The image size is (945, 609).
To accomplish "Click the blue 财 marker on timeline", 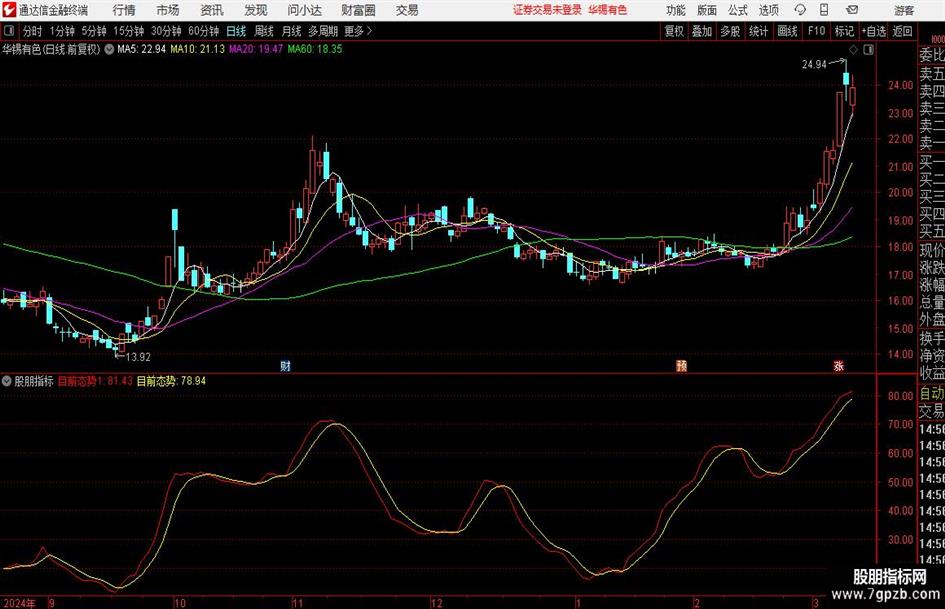I will click(286, 365).
